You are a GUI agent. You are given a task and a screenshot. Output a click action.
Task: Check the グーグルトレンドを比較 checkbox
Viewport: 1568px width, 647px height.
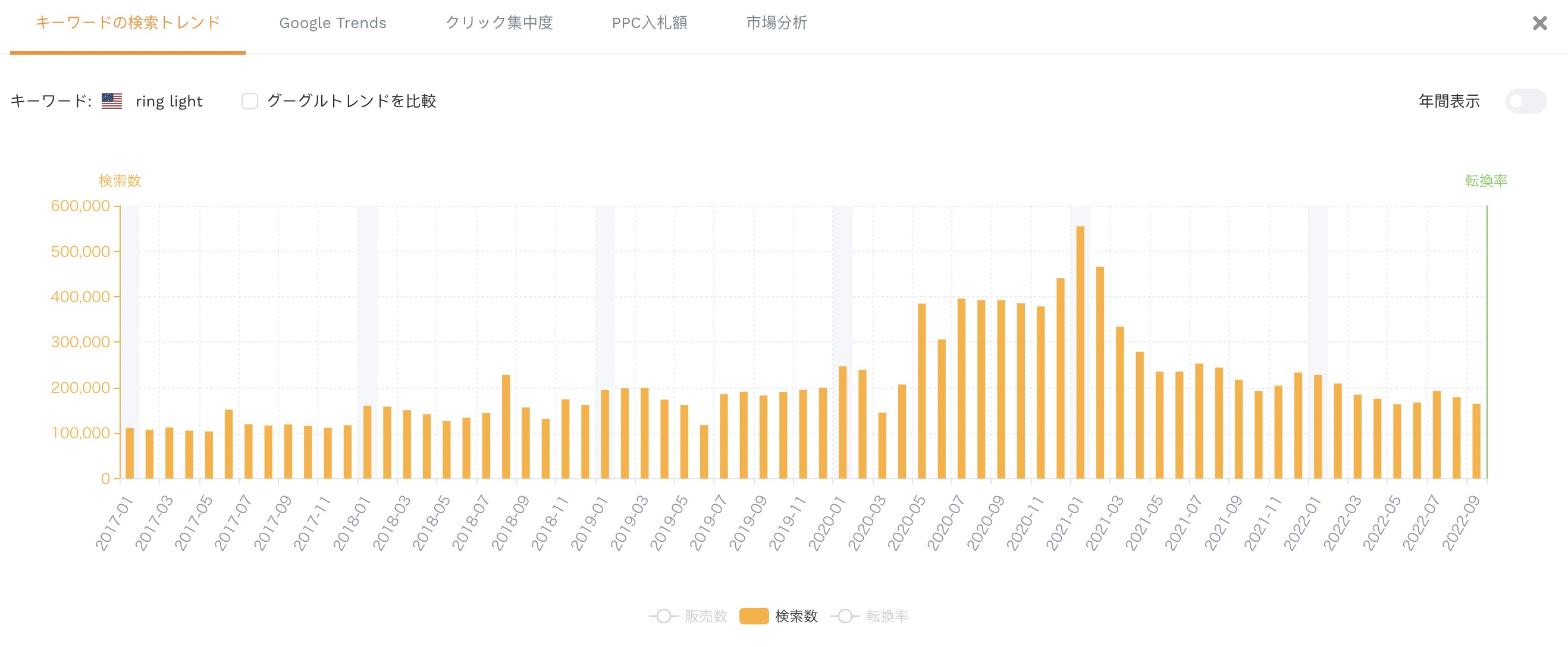[x=250, y=101]
